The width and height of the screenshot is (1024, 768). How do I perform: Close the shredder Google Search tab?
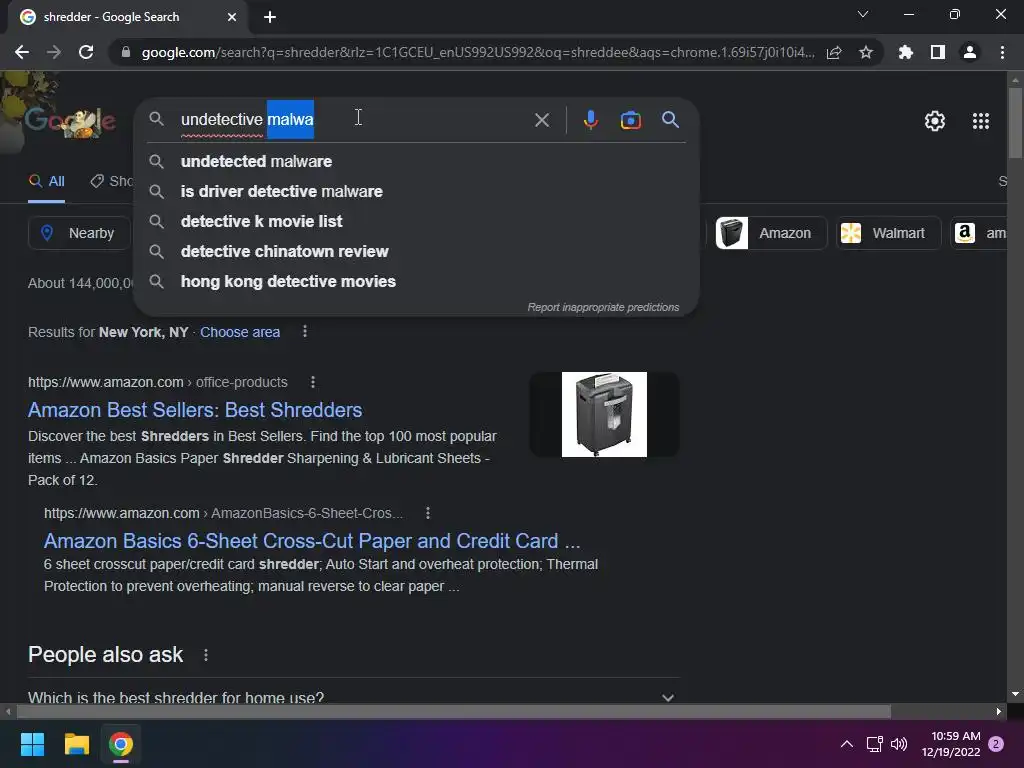232,17
